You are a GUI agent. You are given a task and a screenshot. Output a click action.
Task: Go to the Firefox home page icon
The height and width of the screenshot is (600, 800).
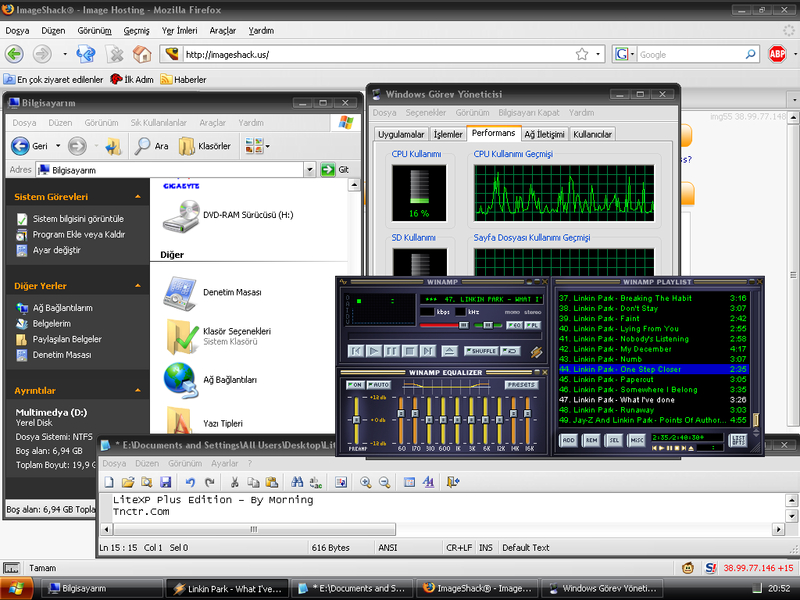pos(142,54)
